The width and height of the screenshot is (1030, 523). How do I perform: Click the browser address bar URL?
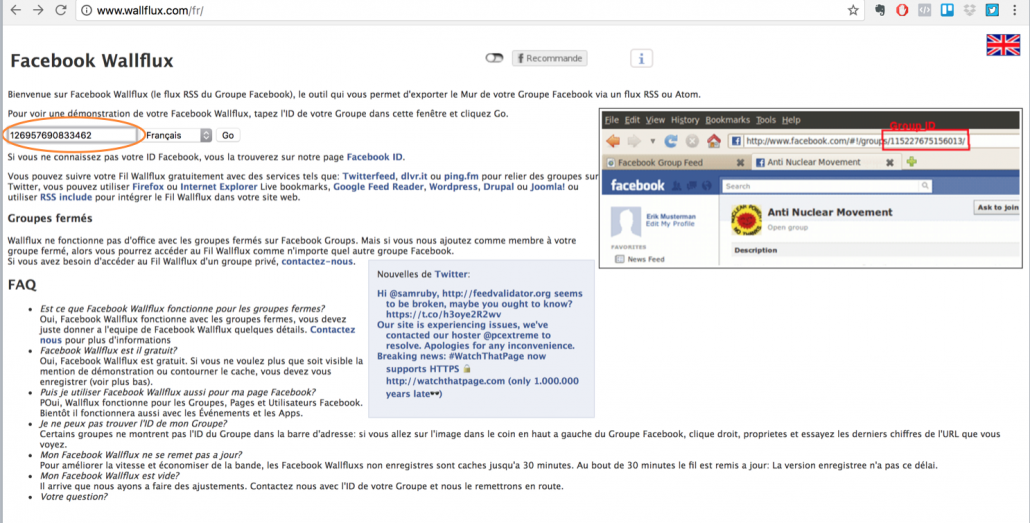coord(150,11)
